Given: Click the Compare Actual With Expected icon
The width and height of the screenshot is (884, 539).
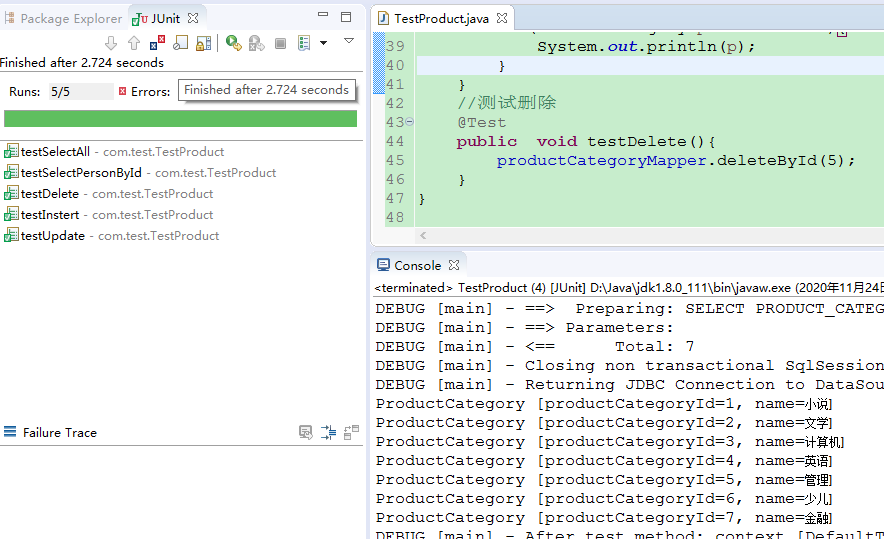Looking at the screenshot, I should tap(351, 432).
